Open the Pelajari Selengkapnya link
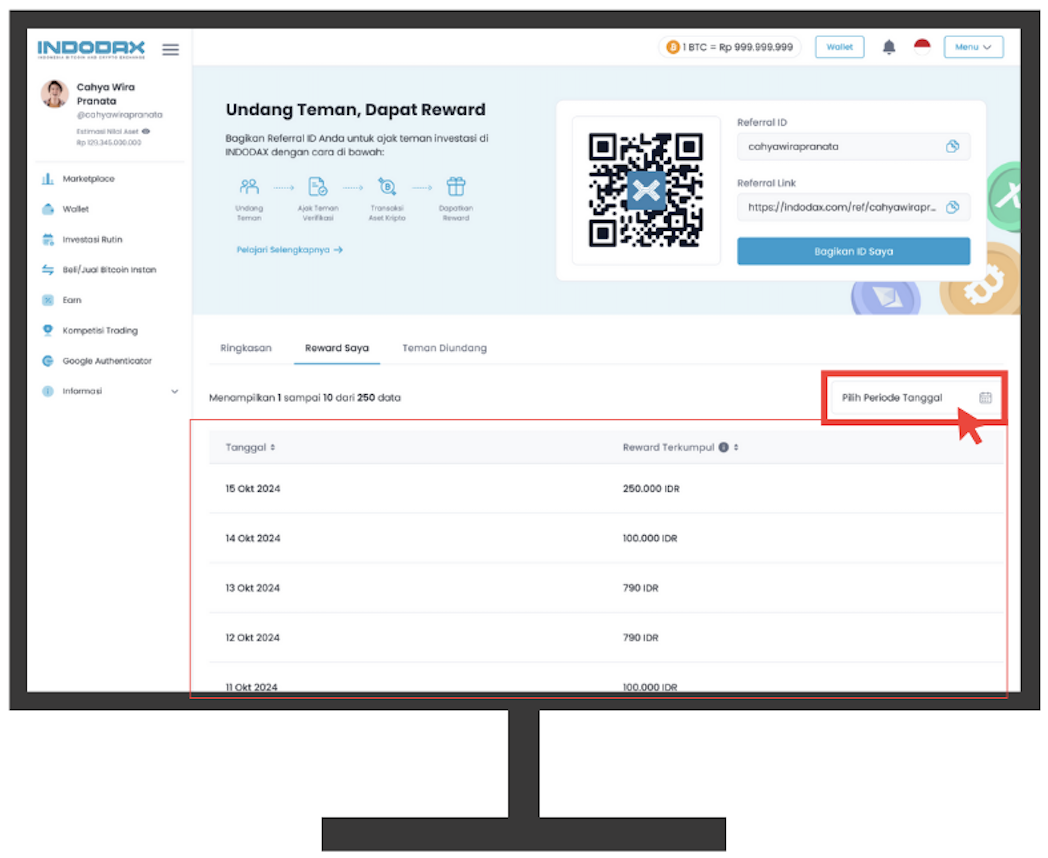This screenshot has width=1048, height=858. click(289, 249)
